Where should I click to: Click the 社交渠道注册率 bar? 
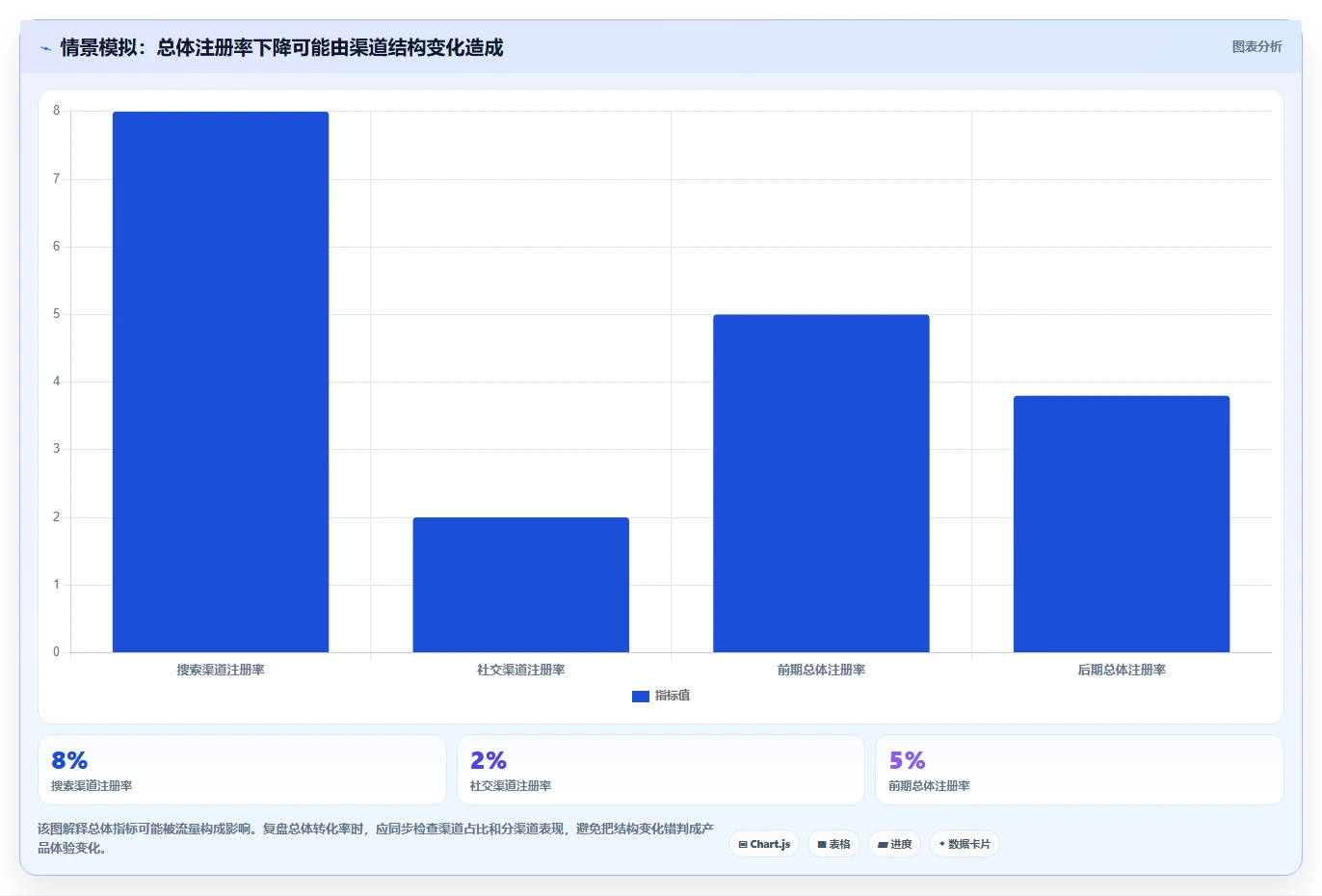pos(521,585)
